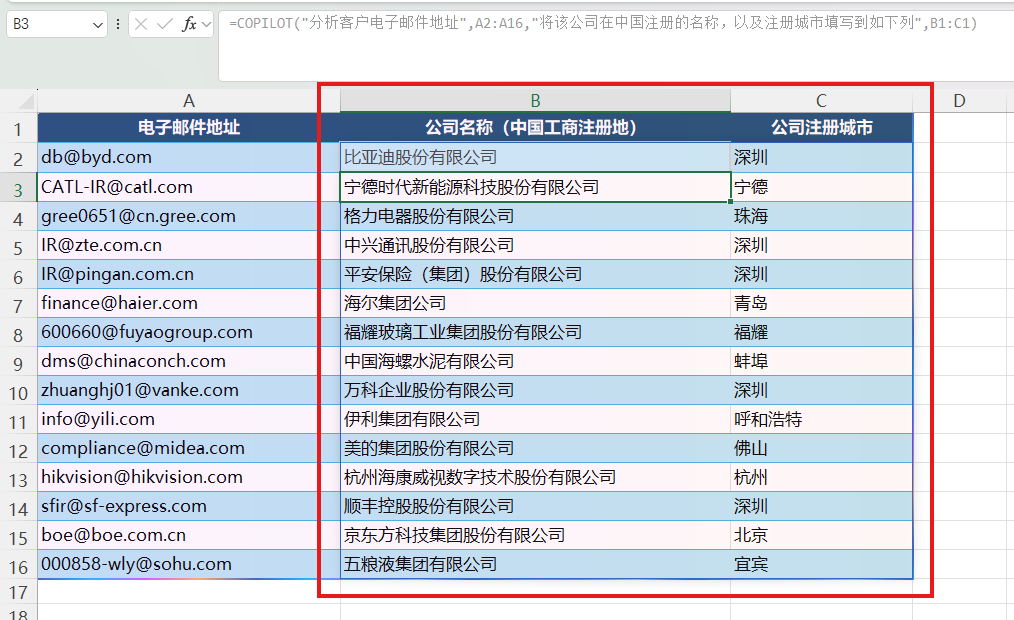Image resolution: width=1014 pixels, height=620 pixels.
Task: Select cell 格力电器股份有限公司
Action: [535, 216]
